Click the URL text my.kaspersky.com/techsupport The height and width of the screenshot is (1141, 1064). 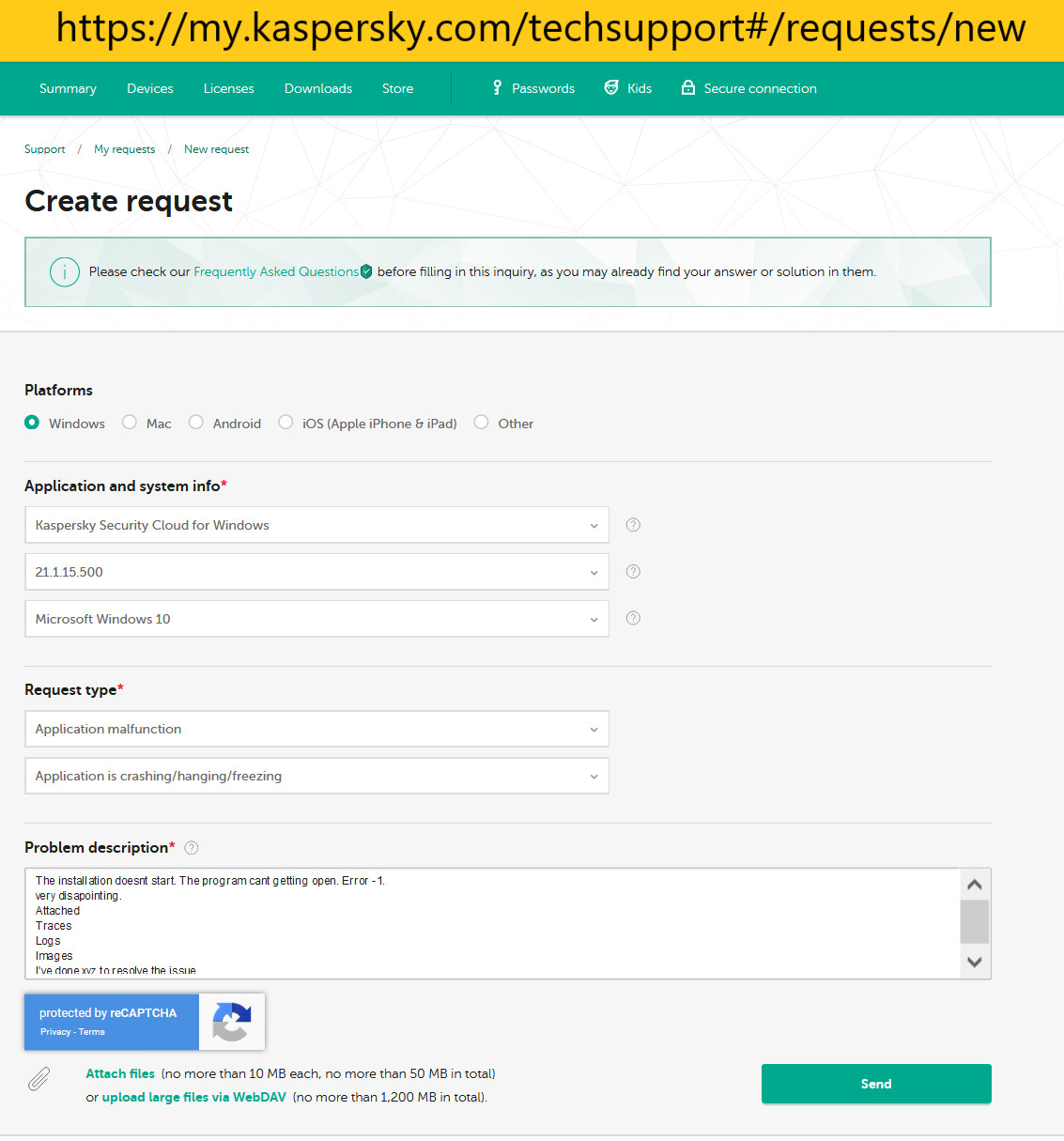click(x=468, y=28)
